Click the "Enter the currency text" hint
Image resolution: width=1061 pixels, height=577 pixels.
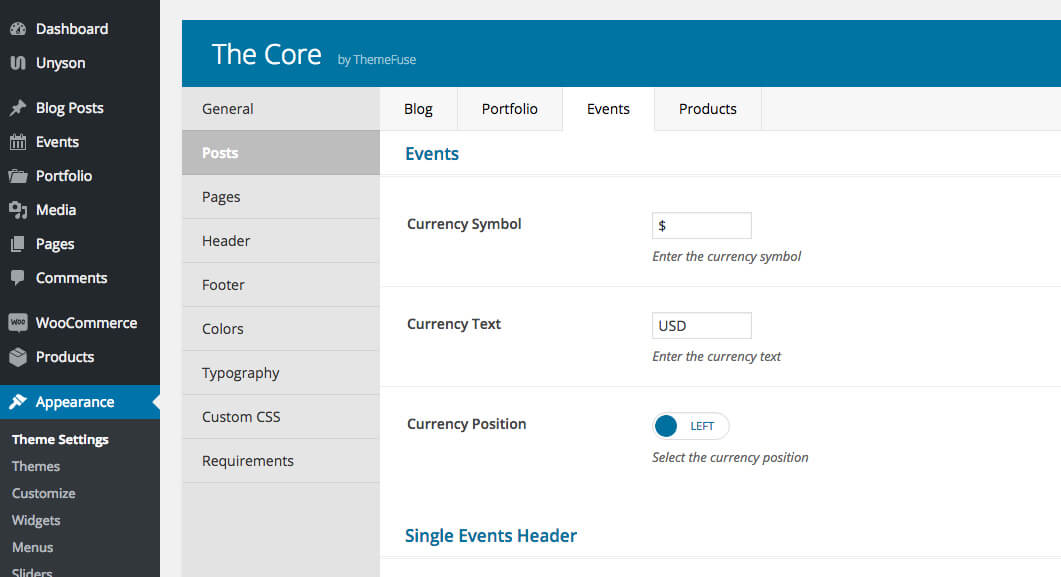coord(716,356)
